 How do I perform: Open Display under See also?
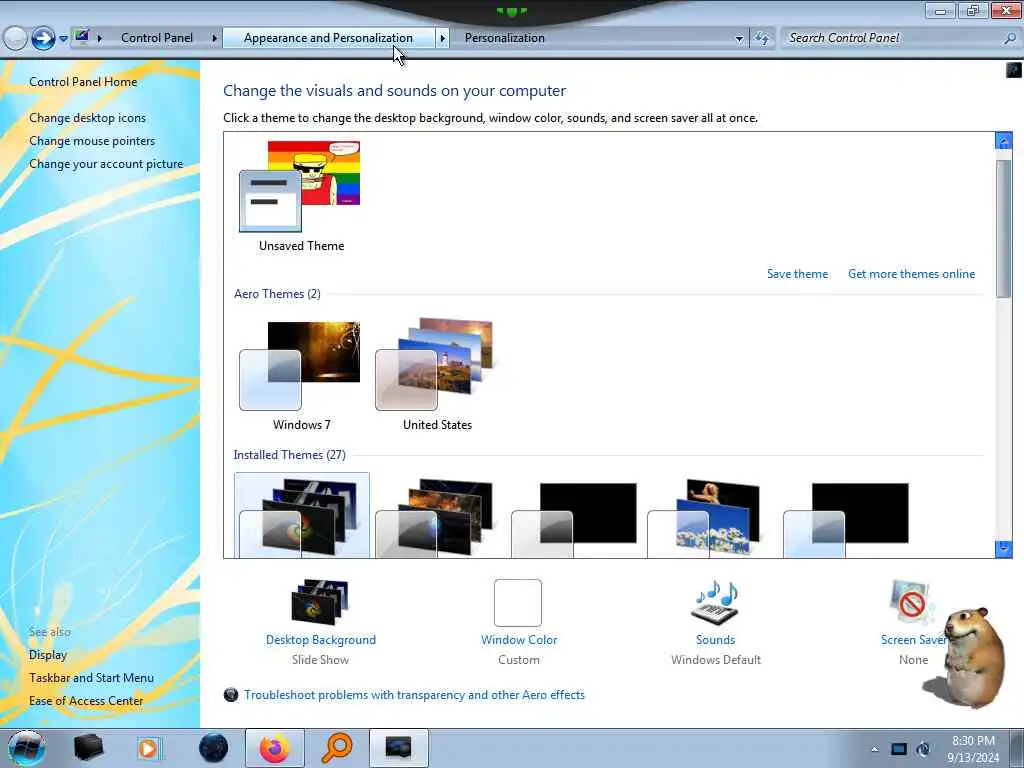click(x=48, y=654)
